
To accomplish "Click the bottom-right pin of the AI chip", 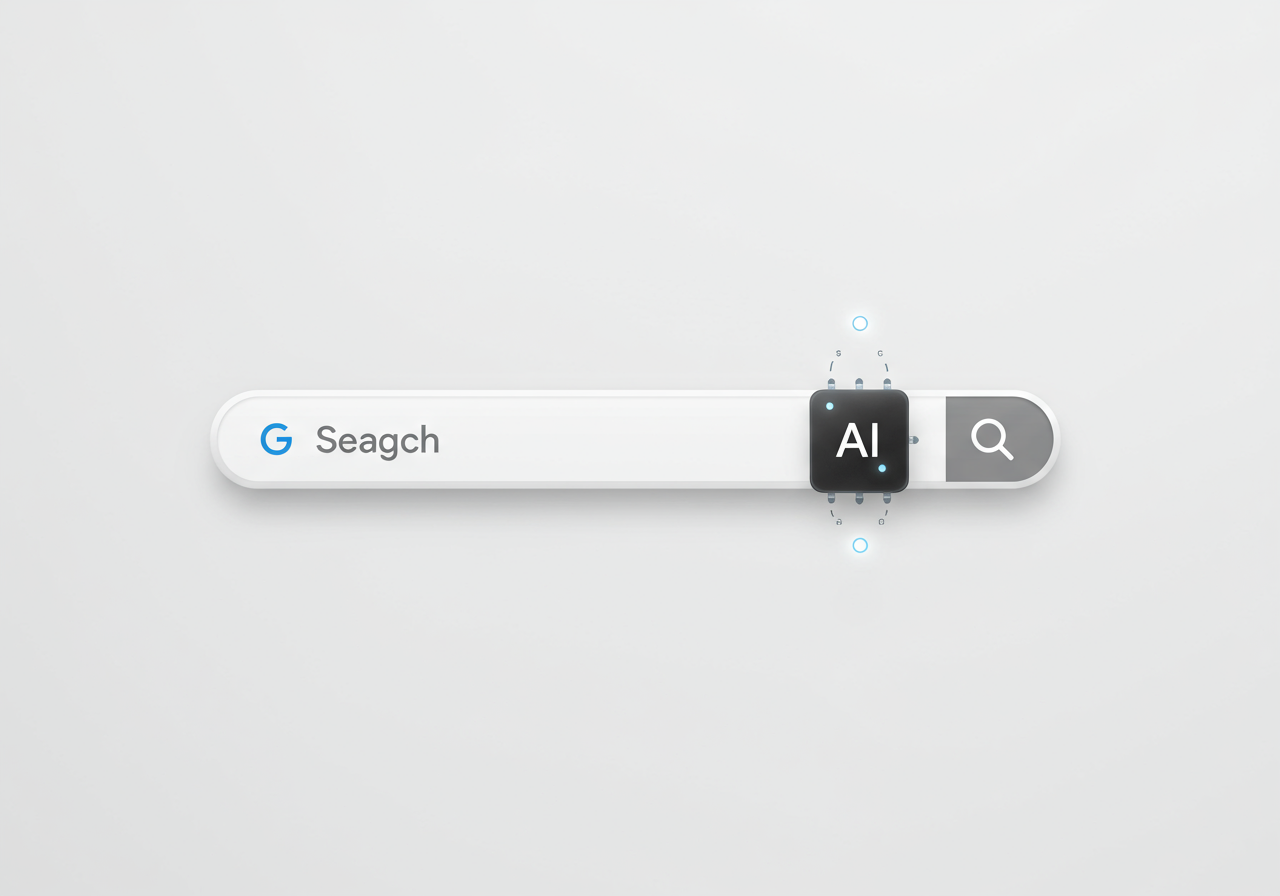I will tap(886, 497).
